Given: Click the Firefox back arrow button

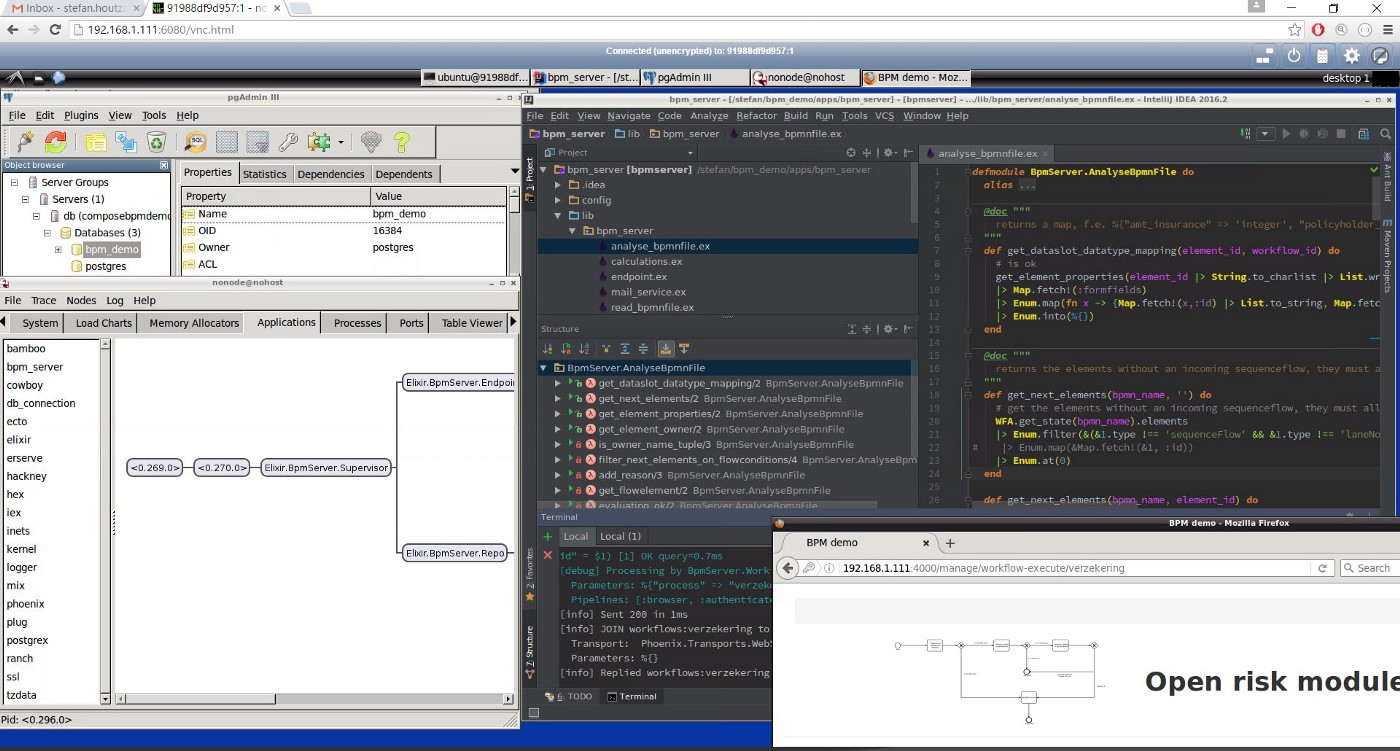Looking at the screenshot, I should pyautogui.click(x=788, y=568).
